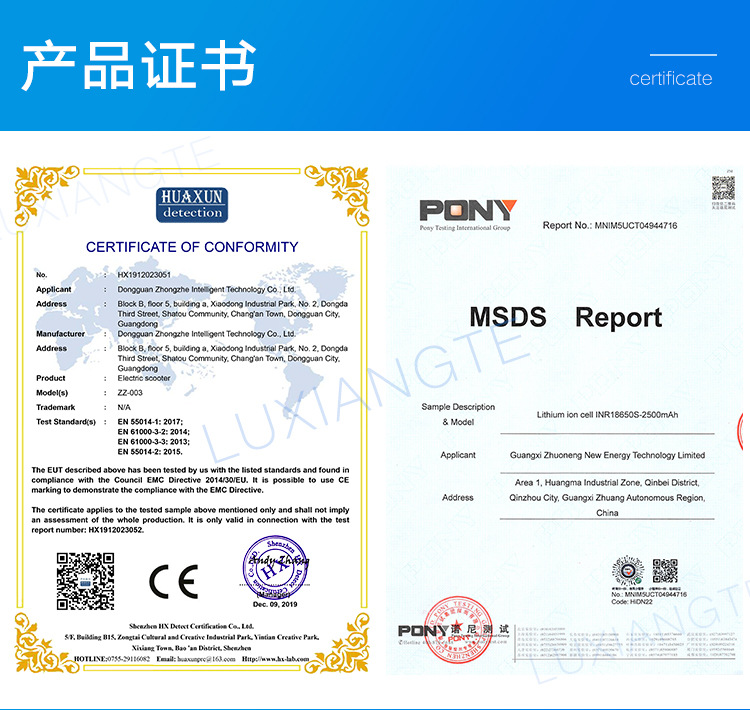Click the Lithium ion cell INR18650S-2500mAh text
This screenshot has height=710, width=750.
click(607, 414)
